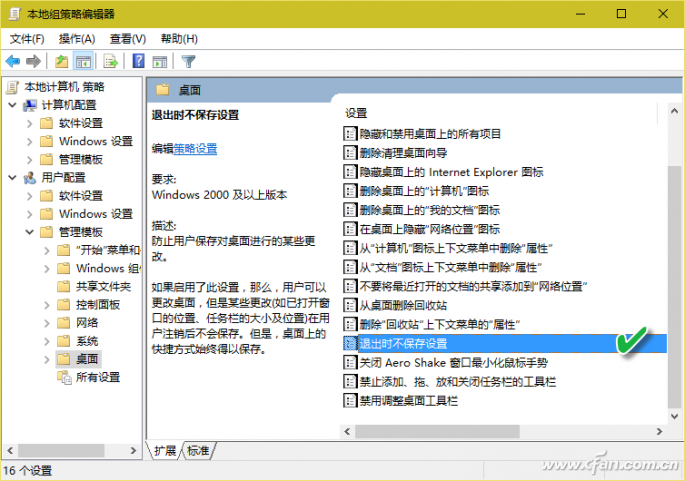This screenshot has height=481, width=685.
Task: Click the 本地计算机 策略 root icon
Action: (13, 87)
